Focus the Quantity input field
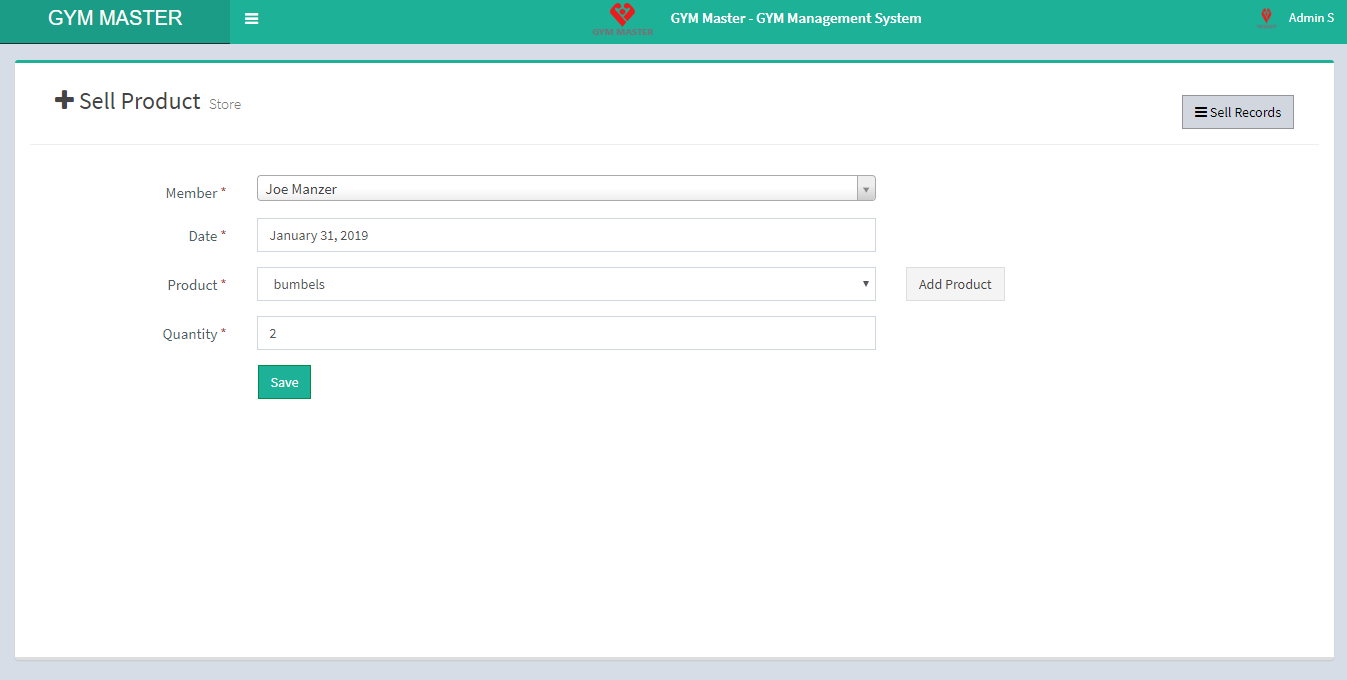The image size is (1347, 680). (566, 334)
